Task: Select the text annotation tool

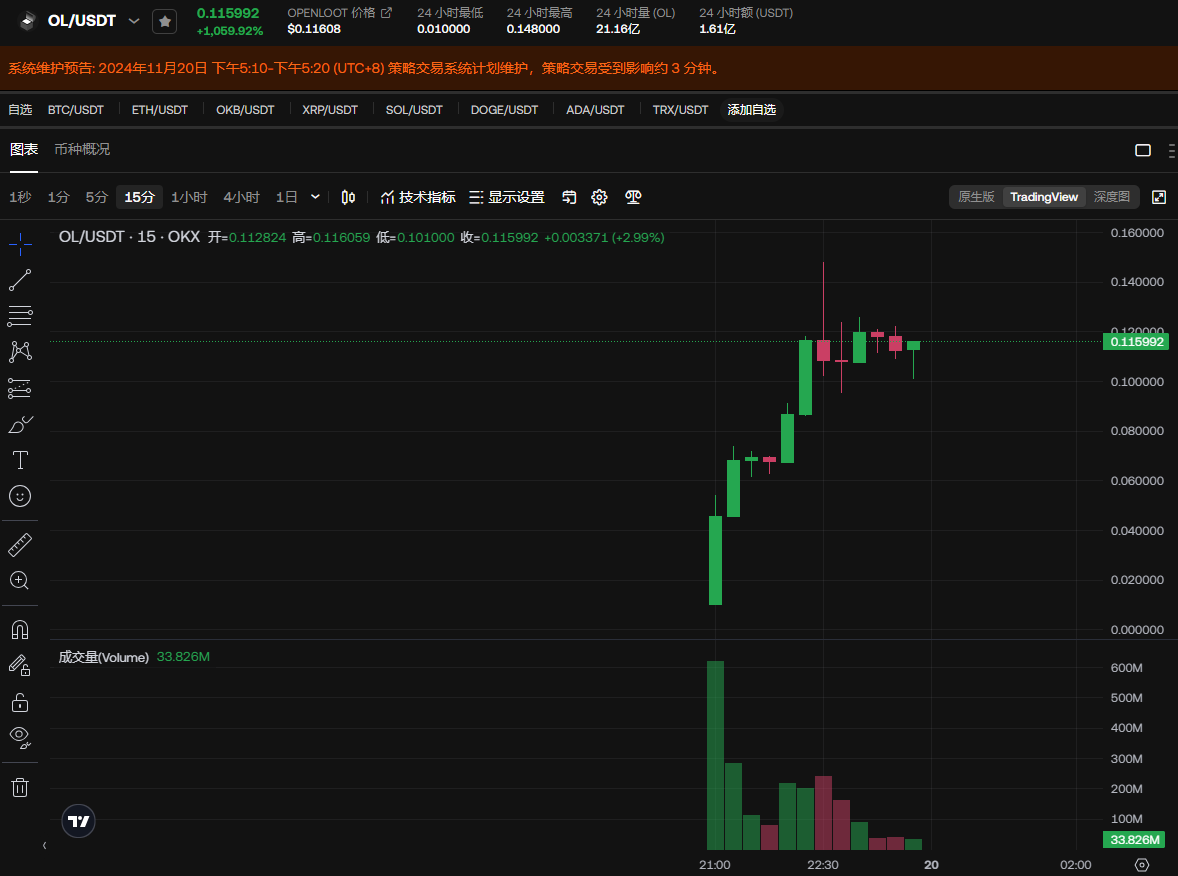Action: click(x=20, y=460)
